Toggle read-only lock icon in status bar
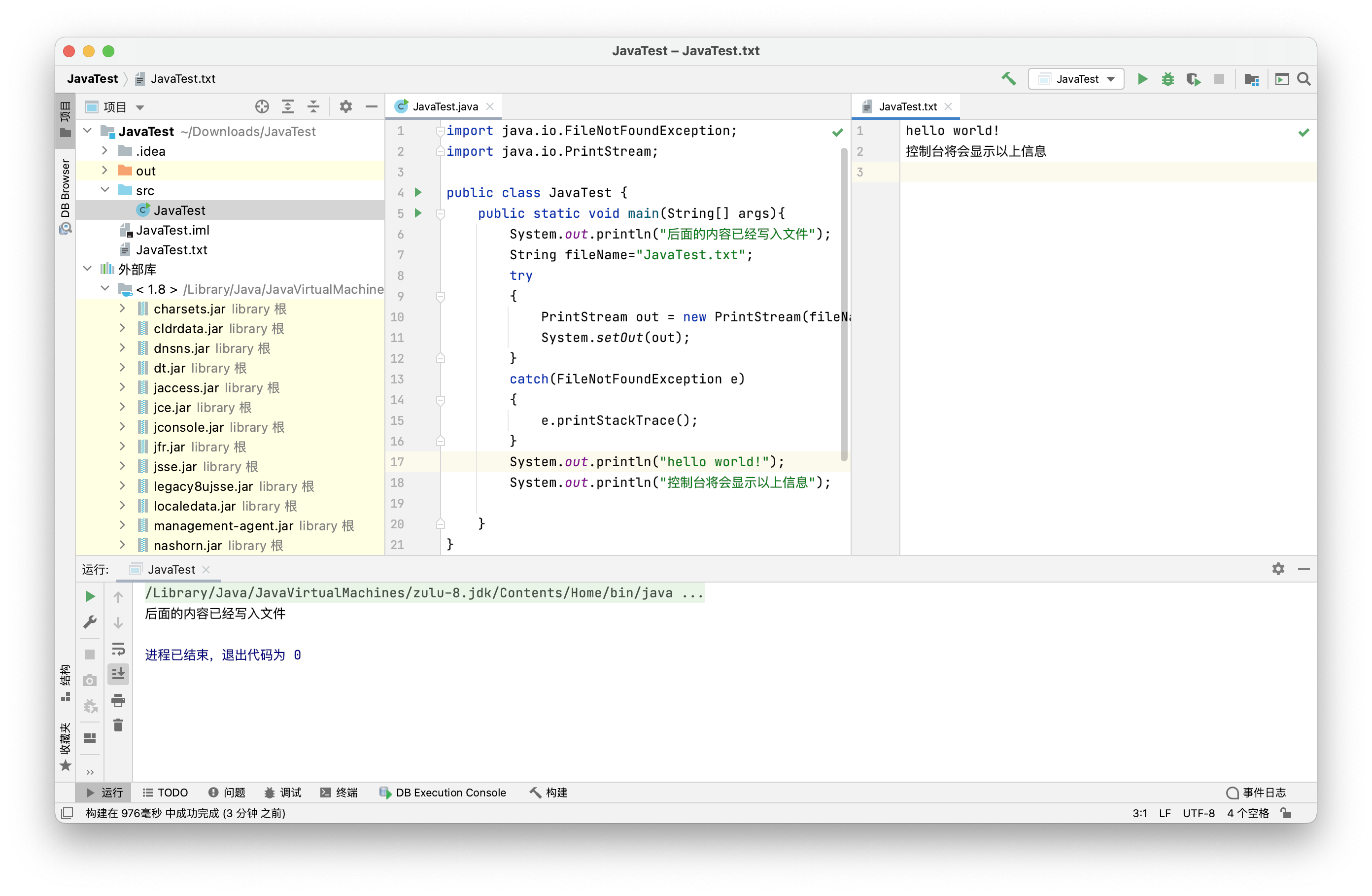This screenshot has height=896, width=1372. click(1286, 813)
